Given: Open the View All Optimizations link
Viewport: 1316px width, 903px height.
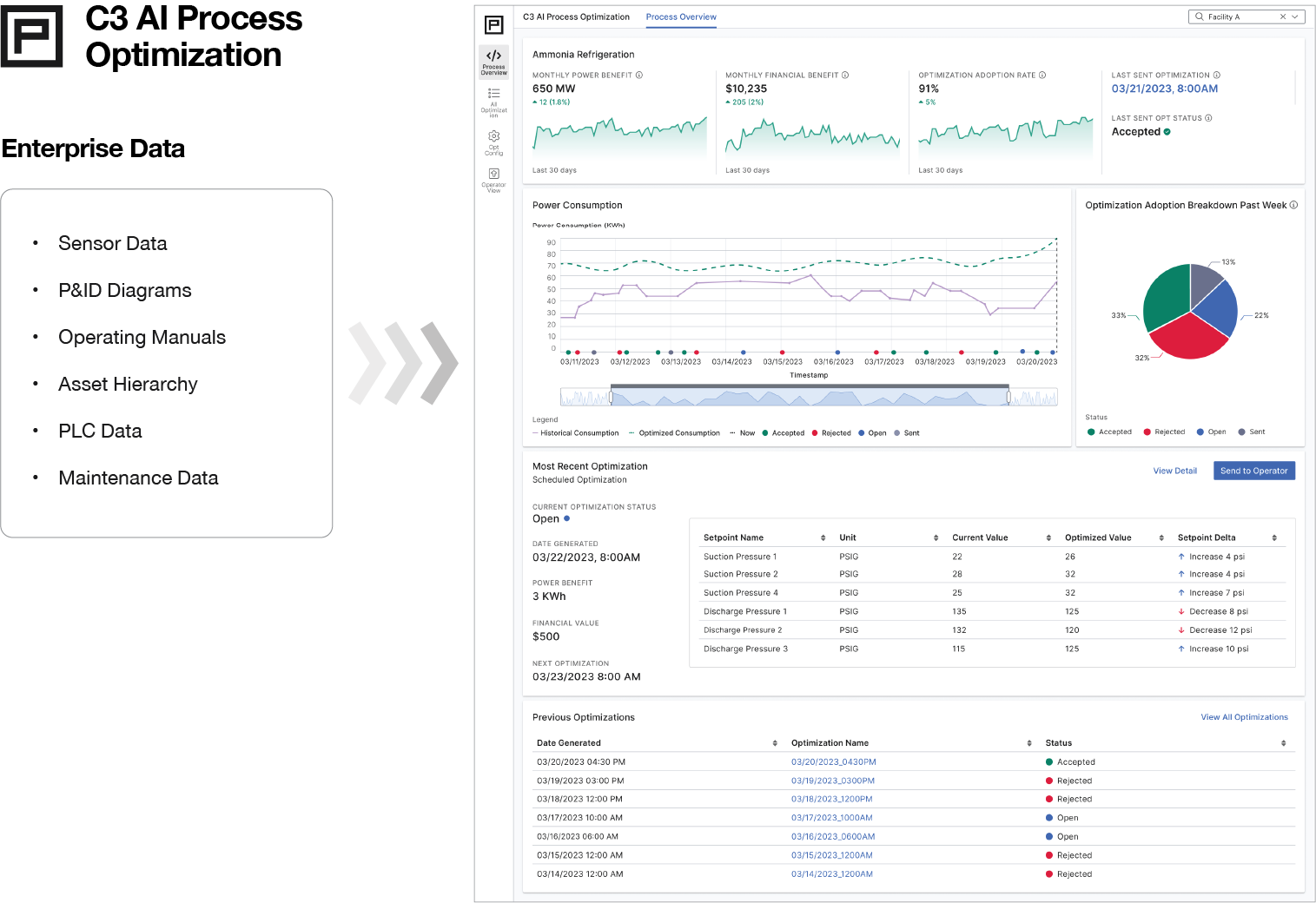Looking at the screenshot, I should click(x=1244, y=717).
